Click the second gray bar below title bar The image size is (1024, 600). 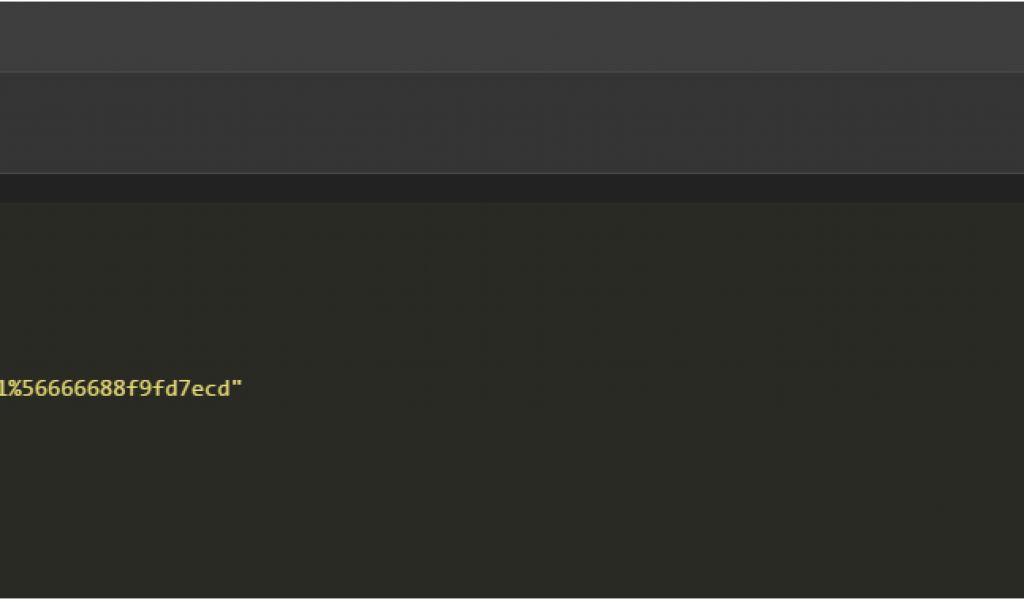(x=512, y=122)
